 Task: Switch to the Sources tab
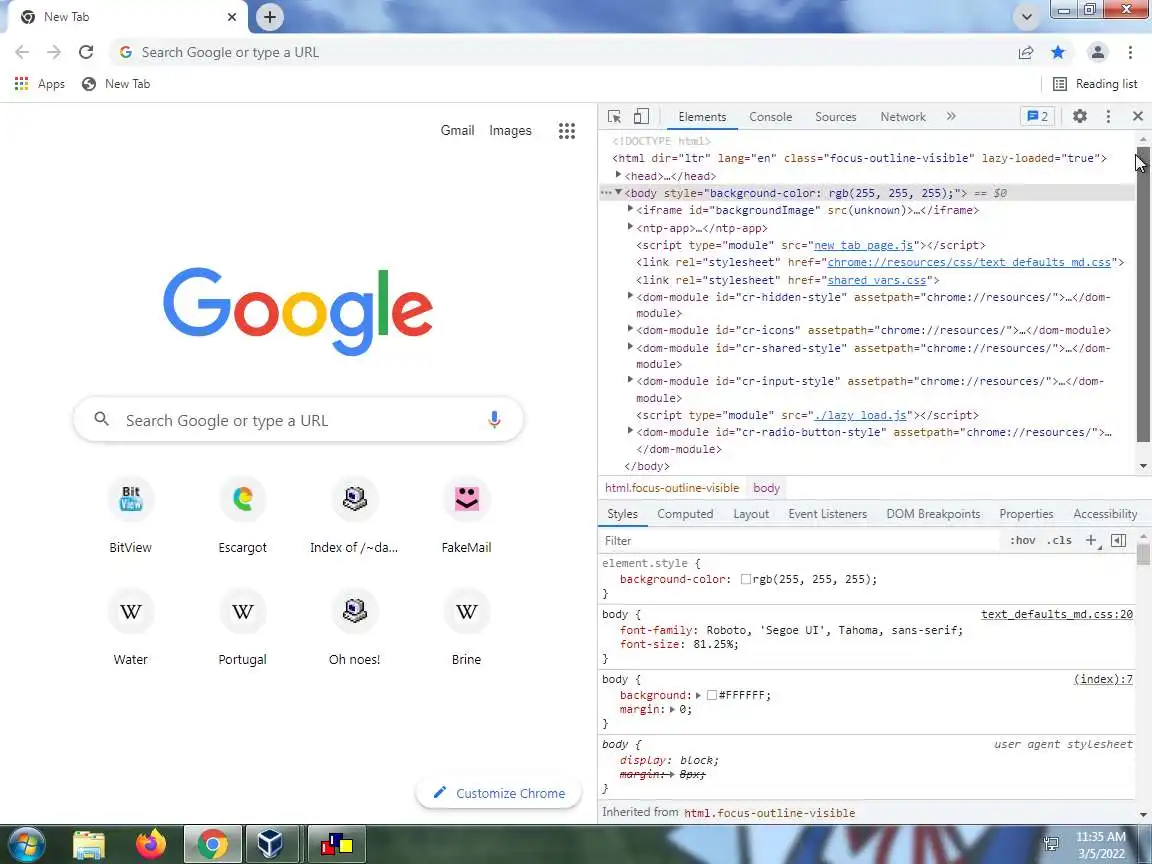pyautogui.click(x=835, y=117)
